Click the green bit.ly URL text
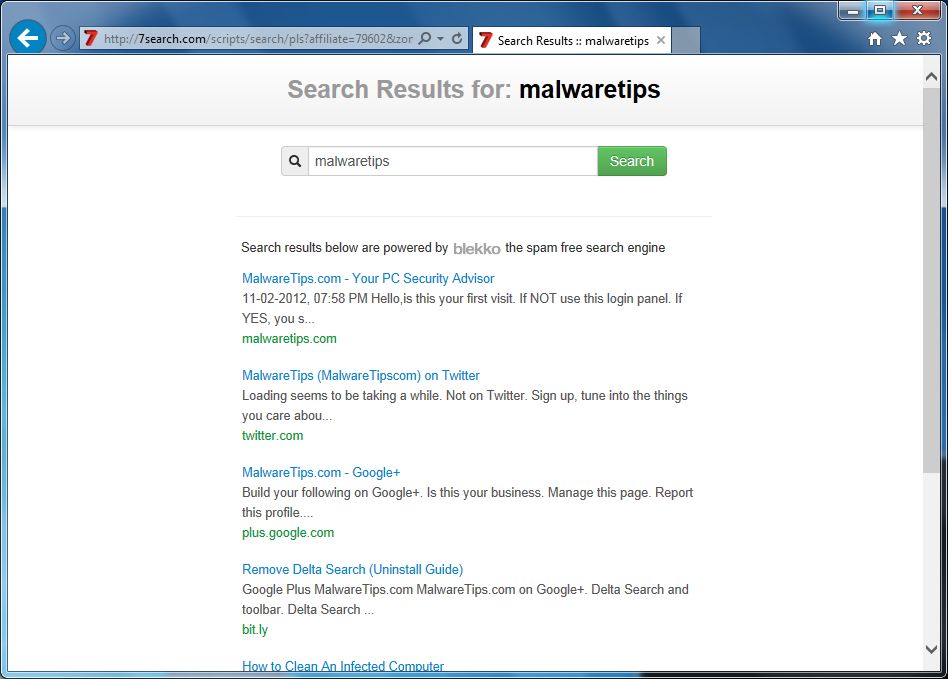The width and height of the screenshot is (948, 679). coord(255,629)
